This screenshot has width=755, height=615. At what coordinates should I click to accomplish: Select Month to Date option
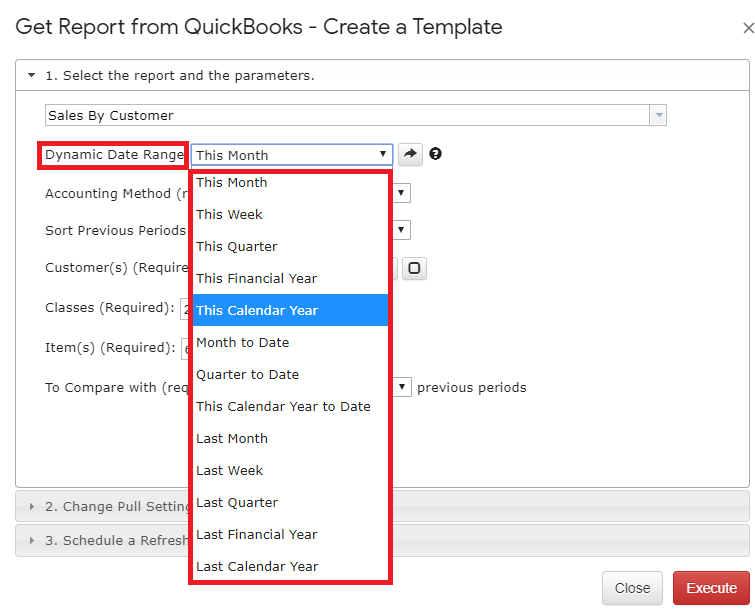(290, 342)
